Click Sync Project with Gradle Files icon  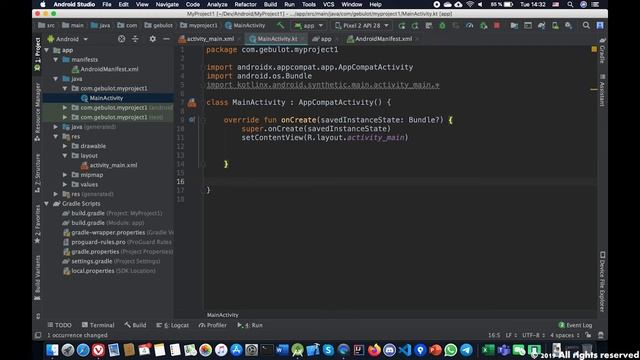[542, 26]
